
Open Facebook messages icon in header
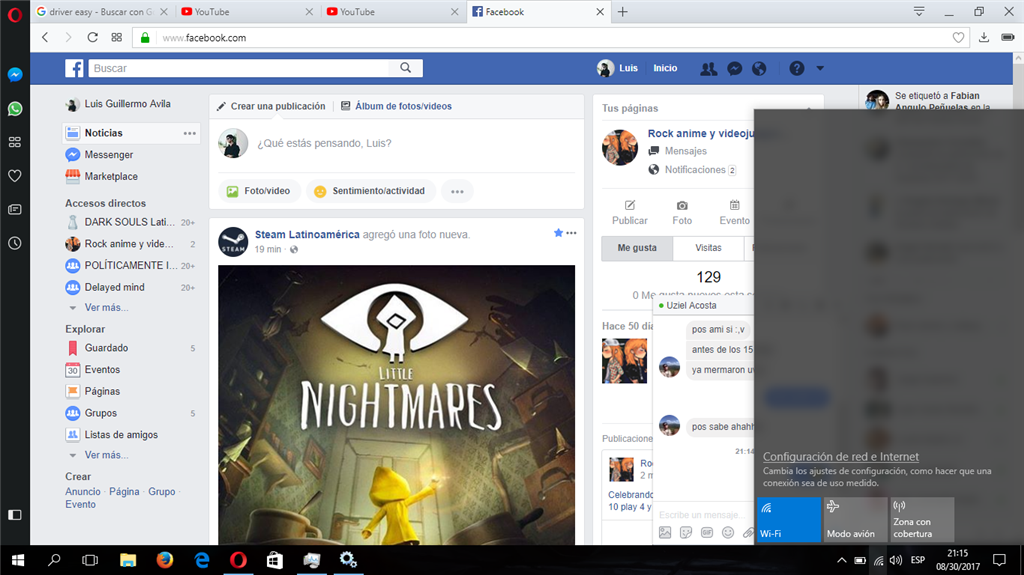click(x=735, y=69)
